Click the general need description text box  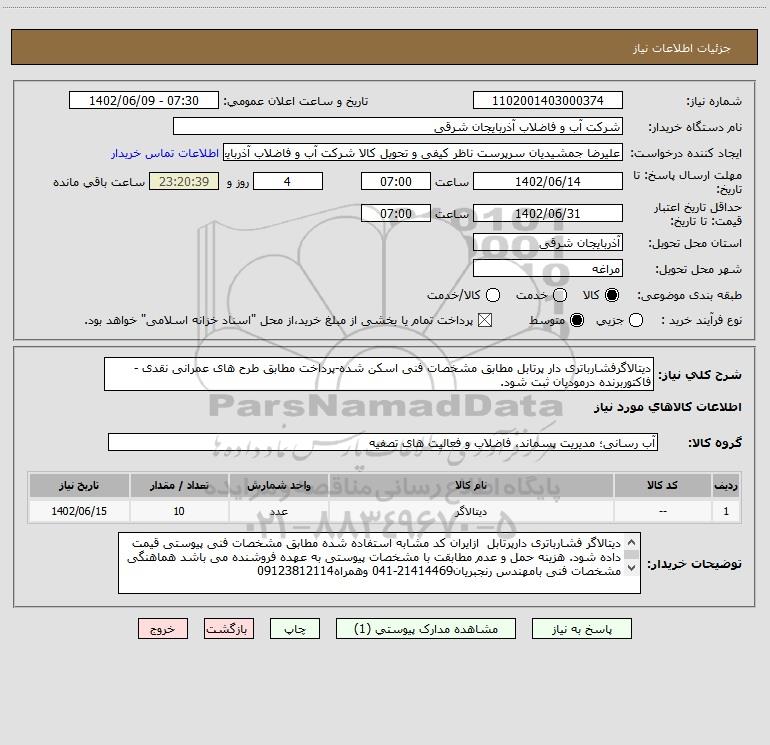click(379, 374)
